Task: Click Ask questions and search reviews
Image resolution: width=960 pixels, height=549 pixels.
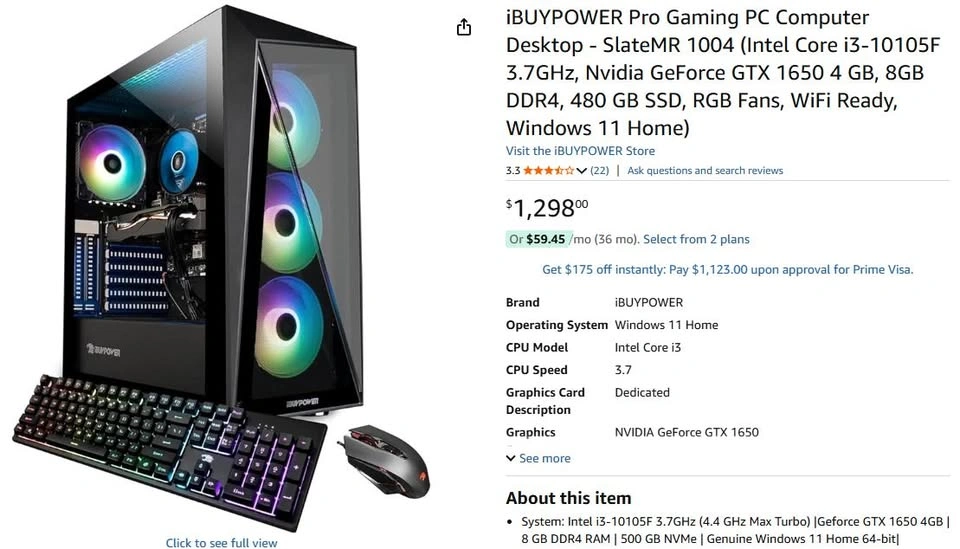Action: [x=705, y=171]
